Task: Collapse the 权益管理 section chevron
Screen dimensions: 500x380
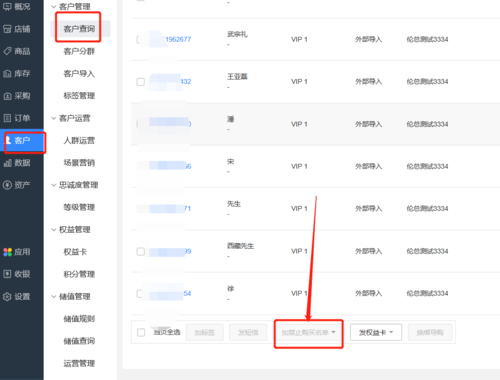Action: (x=54, y=229)
